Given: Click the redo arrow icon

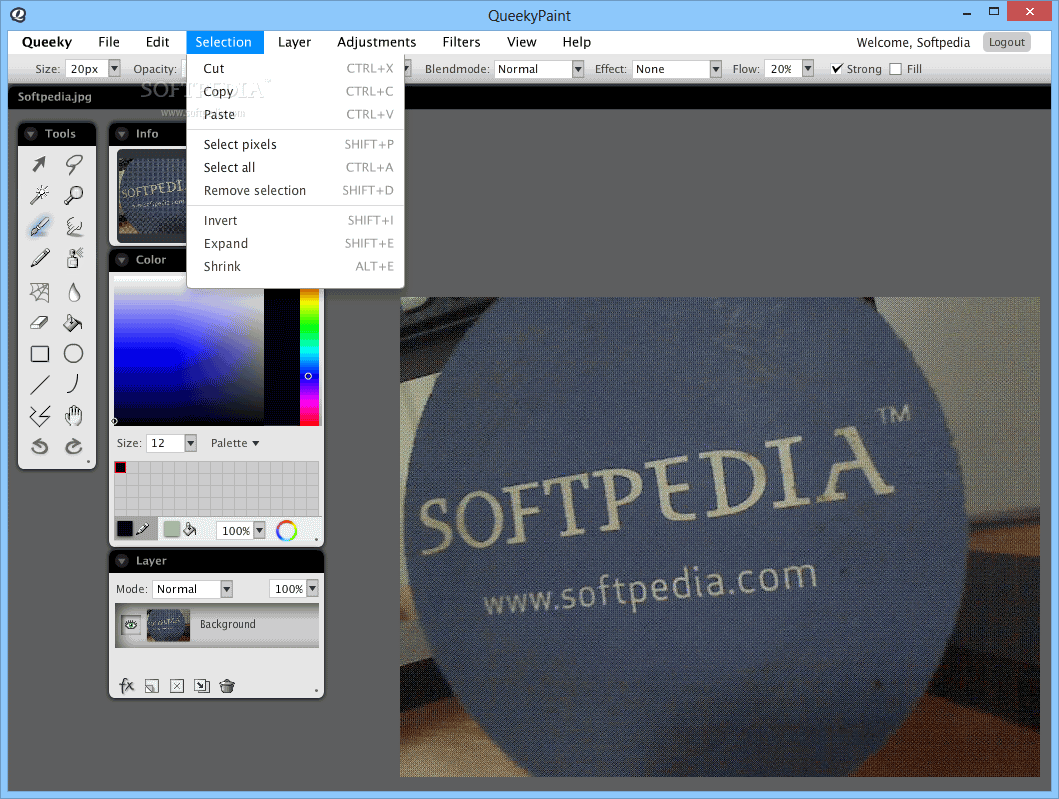Looking at the screenshot, I should pos(74,446).
